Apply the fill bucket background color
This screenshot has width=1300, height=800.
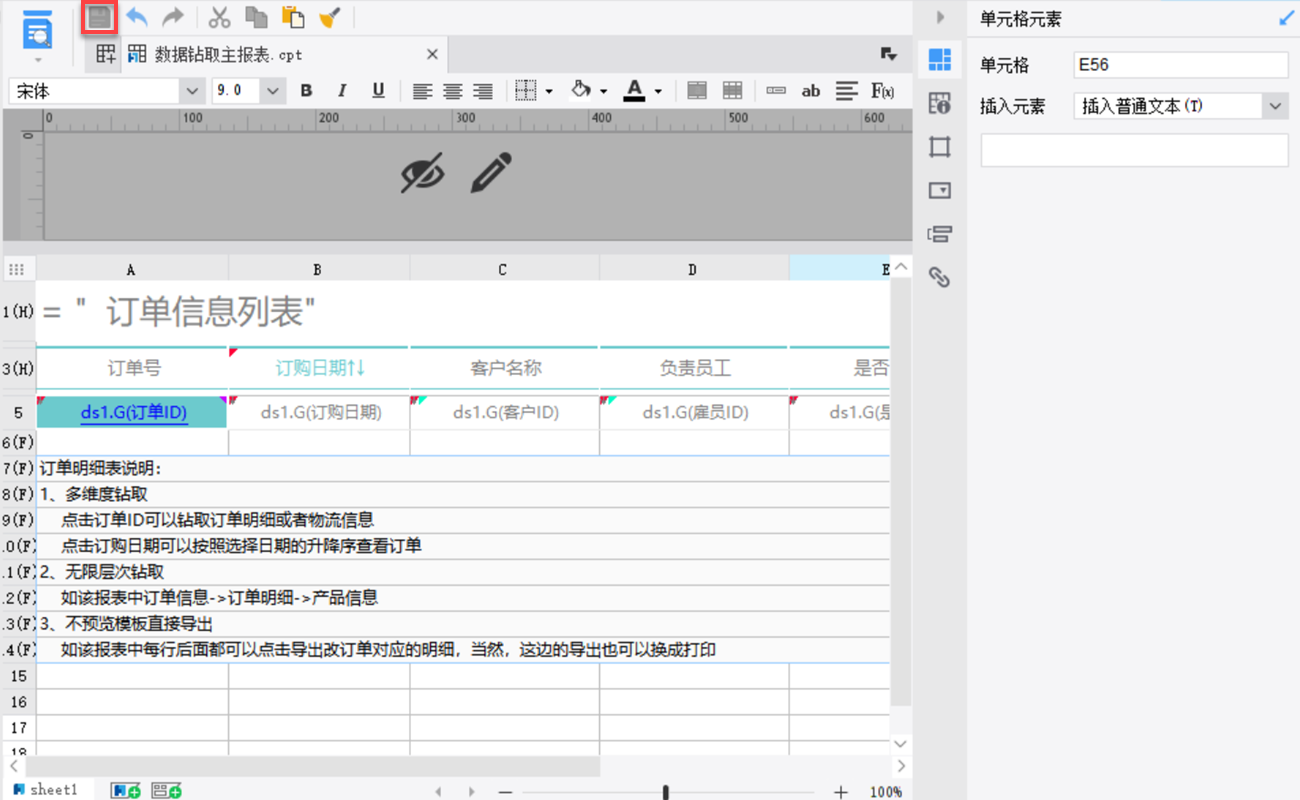pyautogui.click(x=581, y=90)
